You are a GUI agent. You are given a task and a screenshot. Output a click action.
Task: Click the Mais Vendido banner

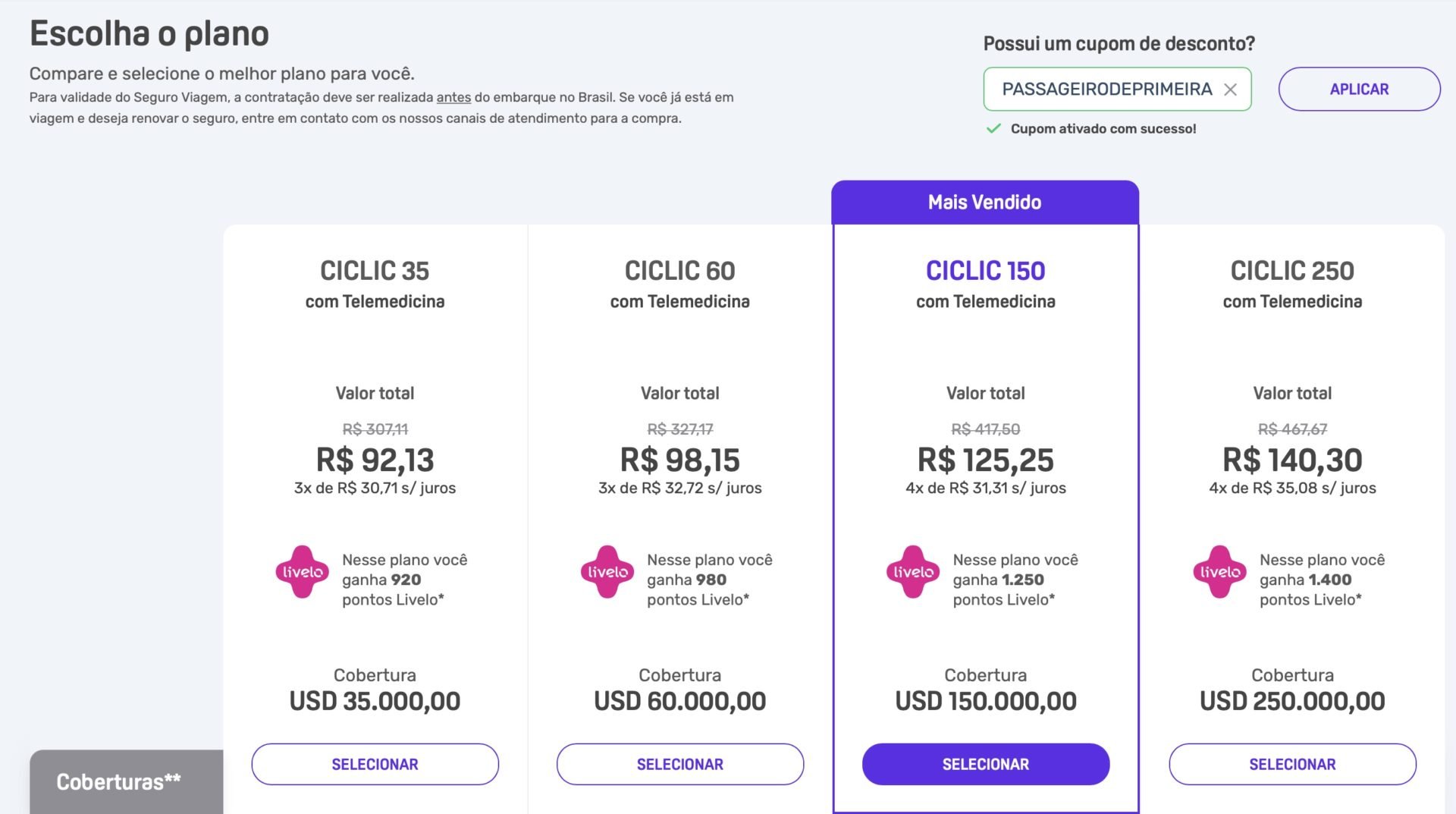coord(985,202)
